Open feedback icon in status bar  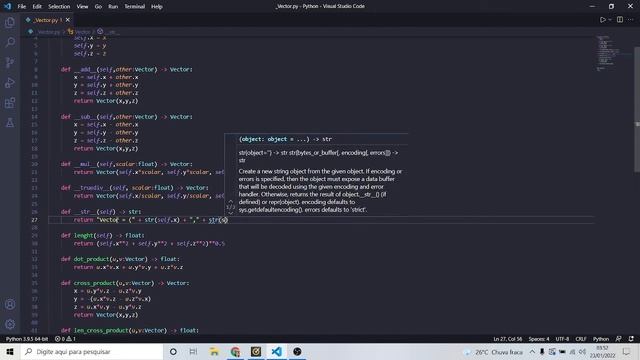(618, 339)
